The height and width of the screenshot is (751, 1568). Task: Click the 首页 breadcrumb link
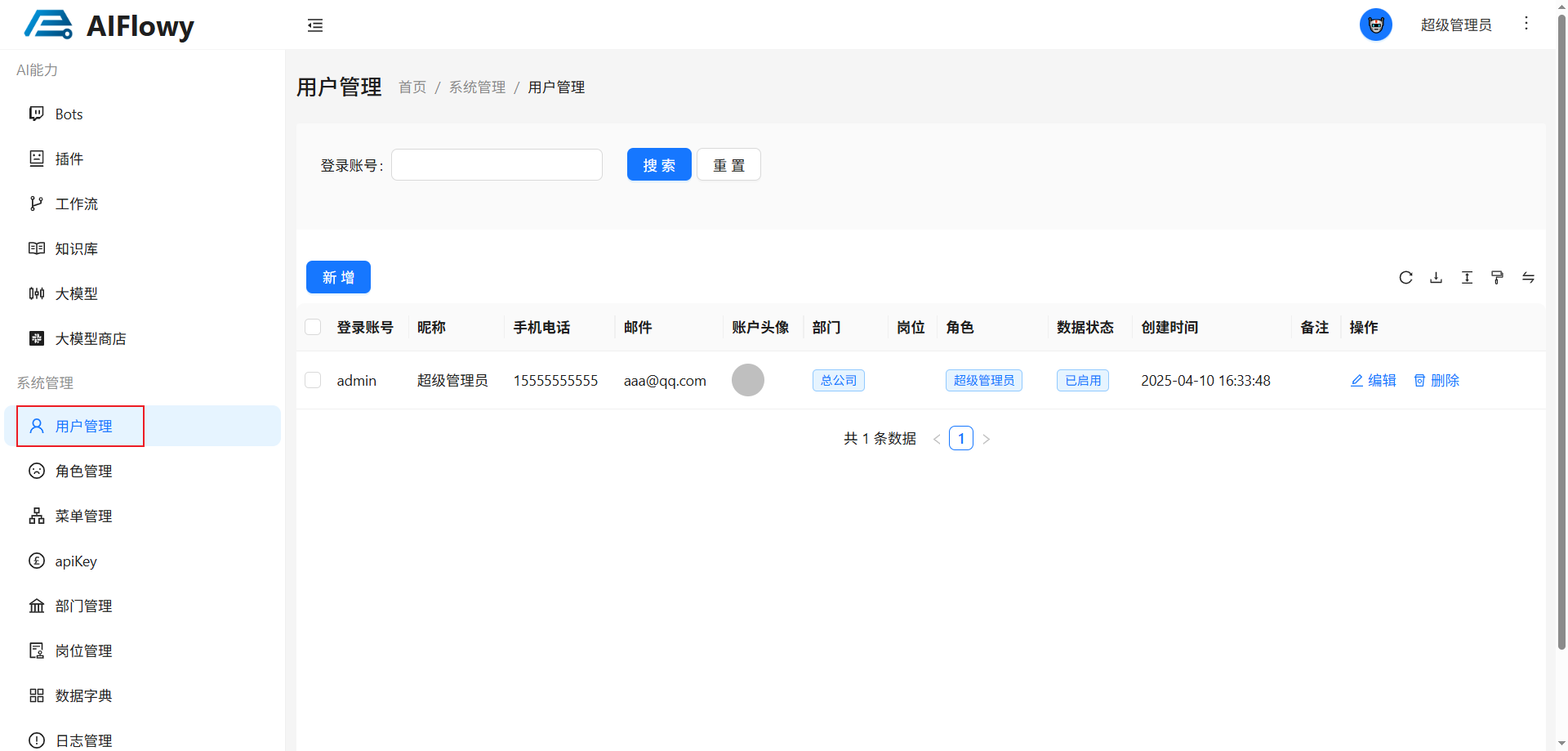click(412, 87)
